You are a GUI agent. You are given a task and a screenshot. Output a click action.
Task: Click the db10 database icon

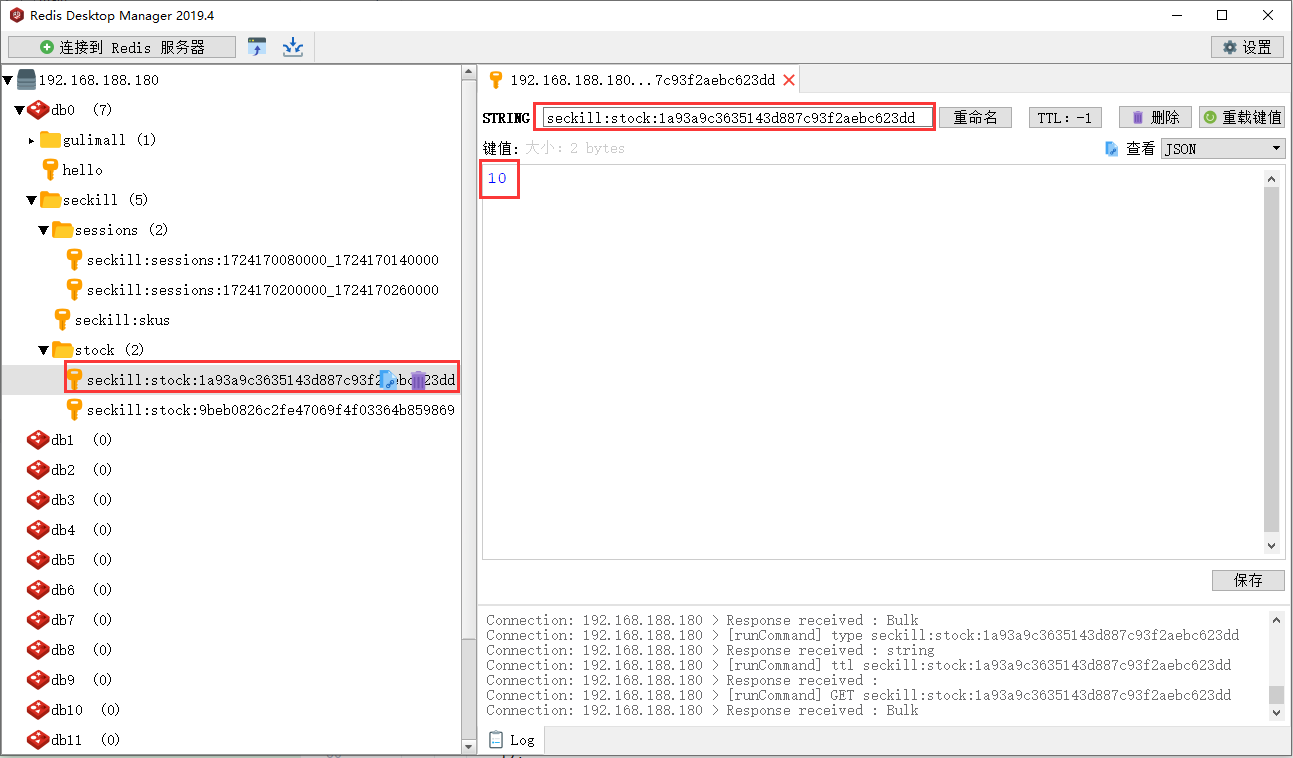pos(38,710)
